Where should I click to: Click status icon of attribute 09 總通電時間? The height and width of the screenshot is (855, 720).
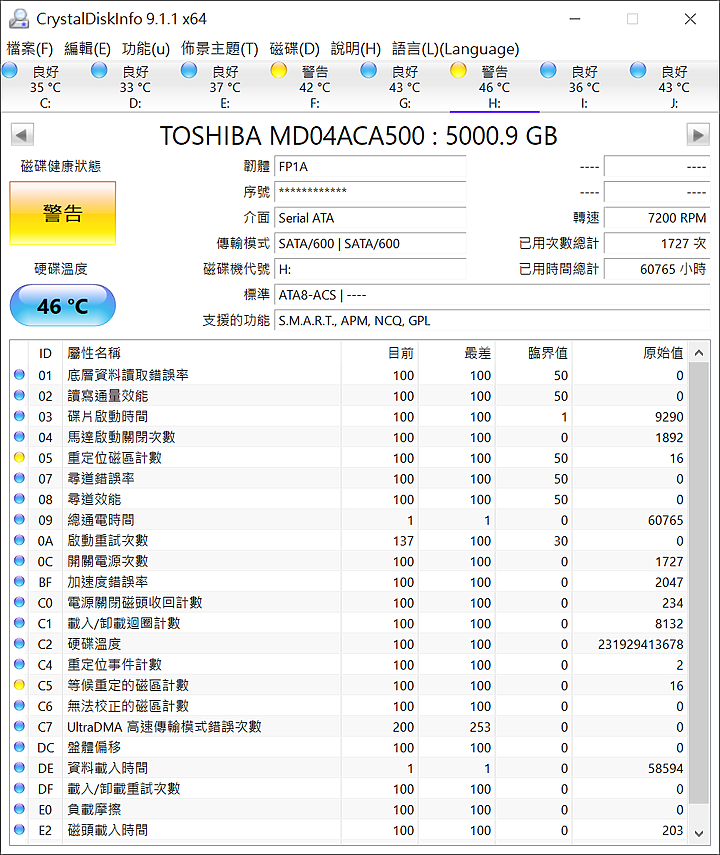tap(20, 520)
